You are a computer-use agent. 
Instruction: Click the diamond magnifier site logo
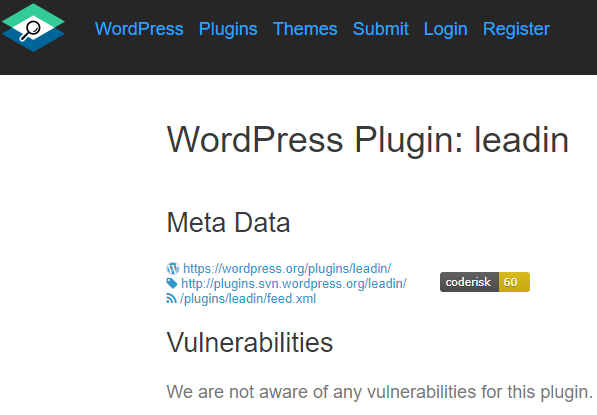(x=33, y=28)
